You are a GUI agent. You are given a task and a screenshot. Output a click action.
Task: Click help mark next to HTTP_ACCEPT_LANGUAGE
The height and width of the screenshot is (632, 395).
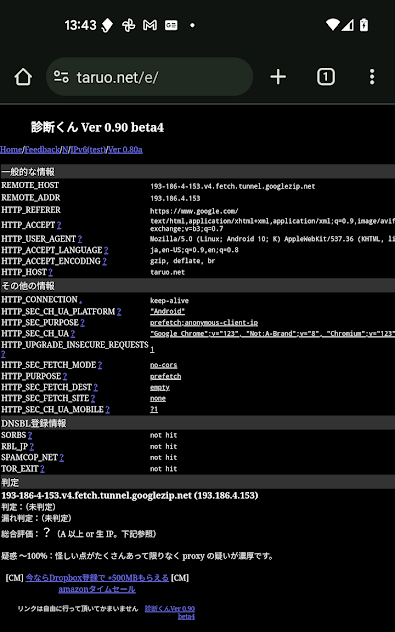(106, 250)
